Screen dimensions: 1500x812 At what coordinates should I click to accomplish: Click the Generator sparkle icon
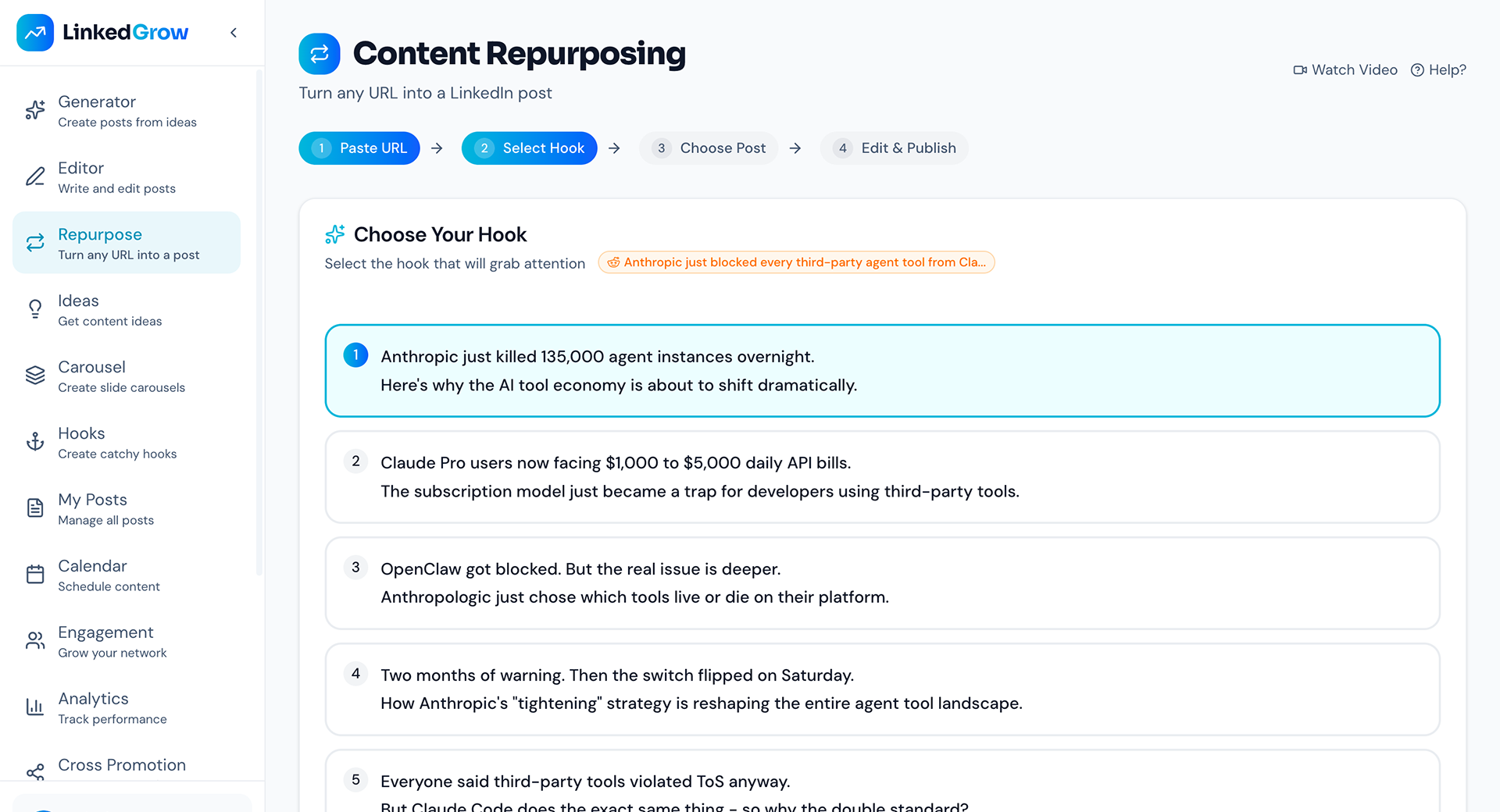35,110
